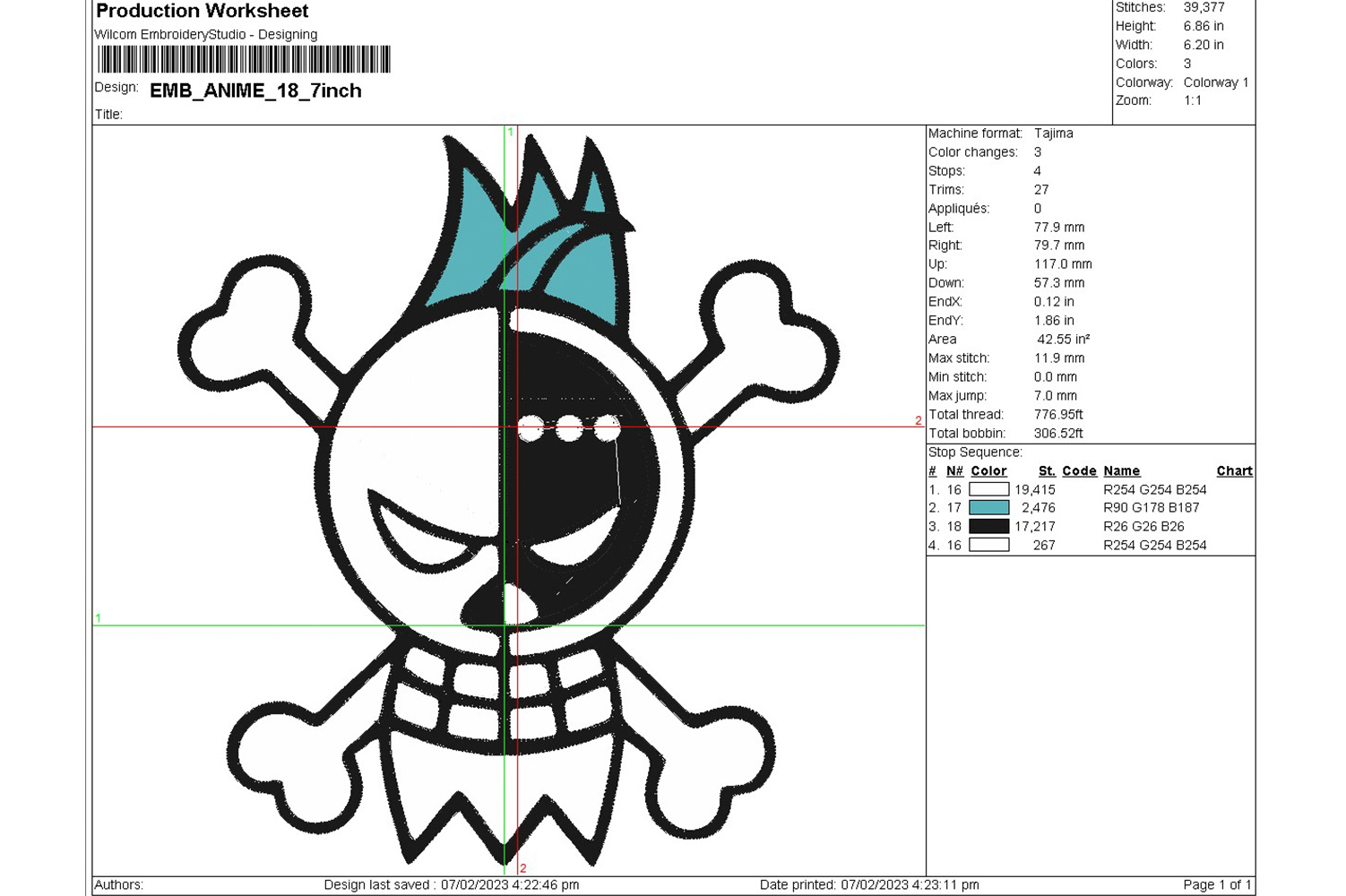The width and height of the screenshot is (1346, 896).
Task: Click the width value '6.20 in'
Action: click(1204, 45)
